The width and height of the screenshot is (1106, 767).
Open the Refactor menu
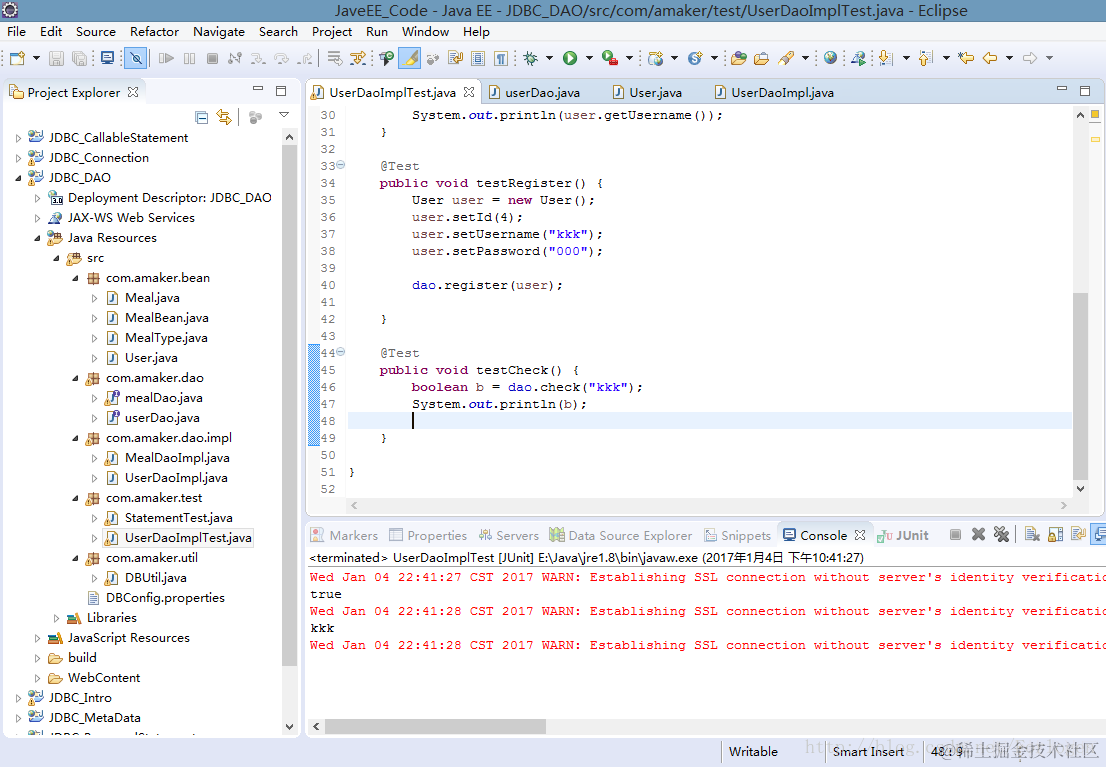point(154,31)
